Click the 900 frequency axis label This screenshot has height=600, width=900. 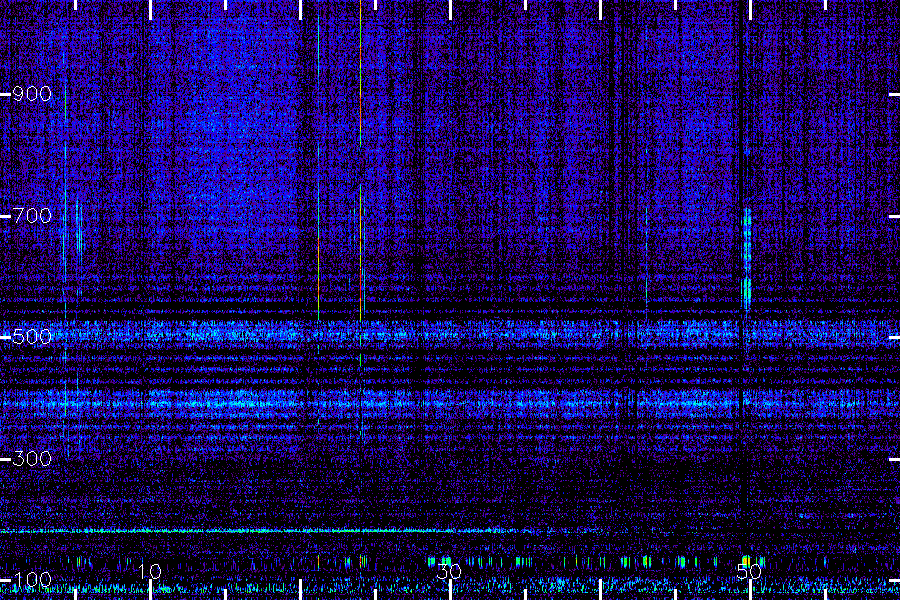point(32,94)
